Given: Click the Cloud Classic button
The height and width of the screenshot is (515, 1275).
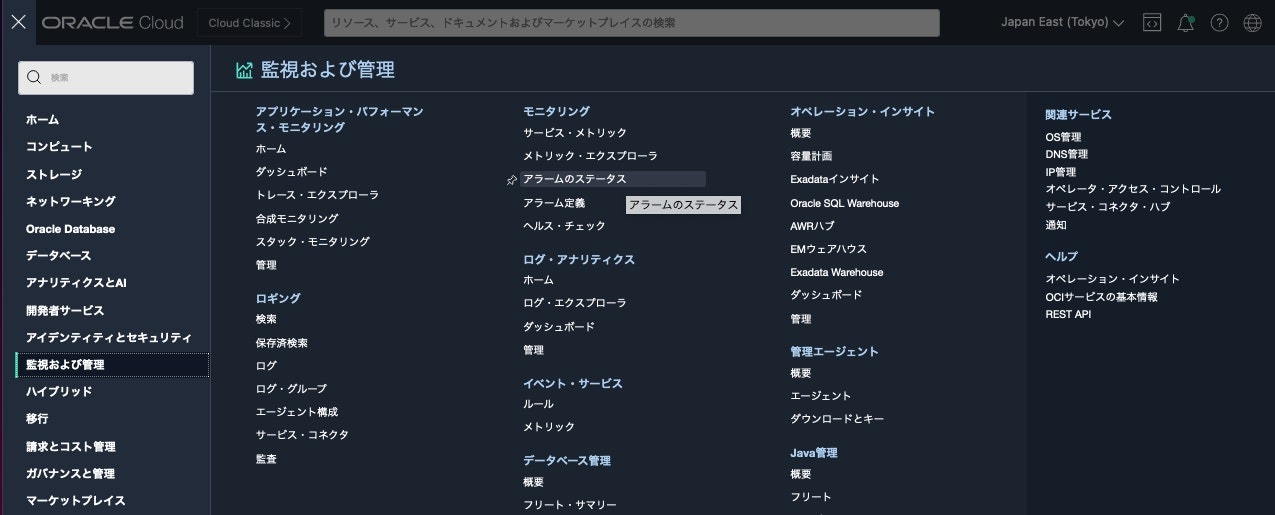Looking at the screenshot, I should [250, 22].
